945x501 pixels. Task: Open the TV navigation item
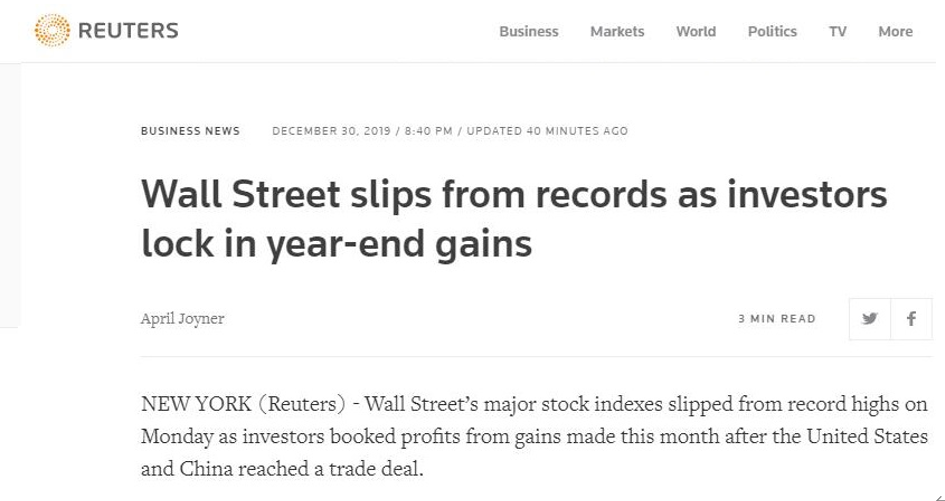[837, 31]
